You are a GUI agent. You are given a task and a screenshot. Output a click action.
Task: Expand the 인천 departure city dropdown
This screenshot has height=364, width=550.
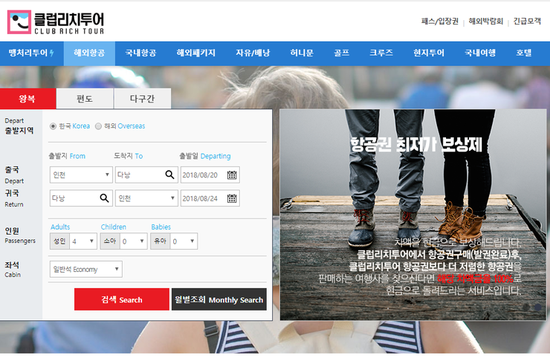[x=81, y=175]
